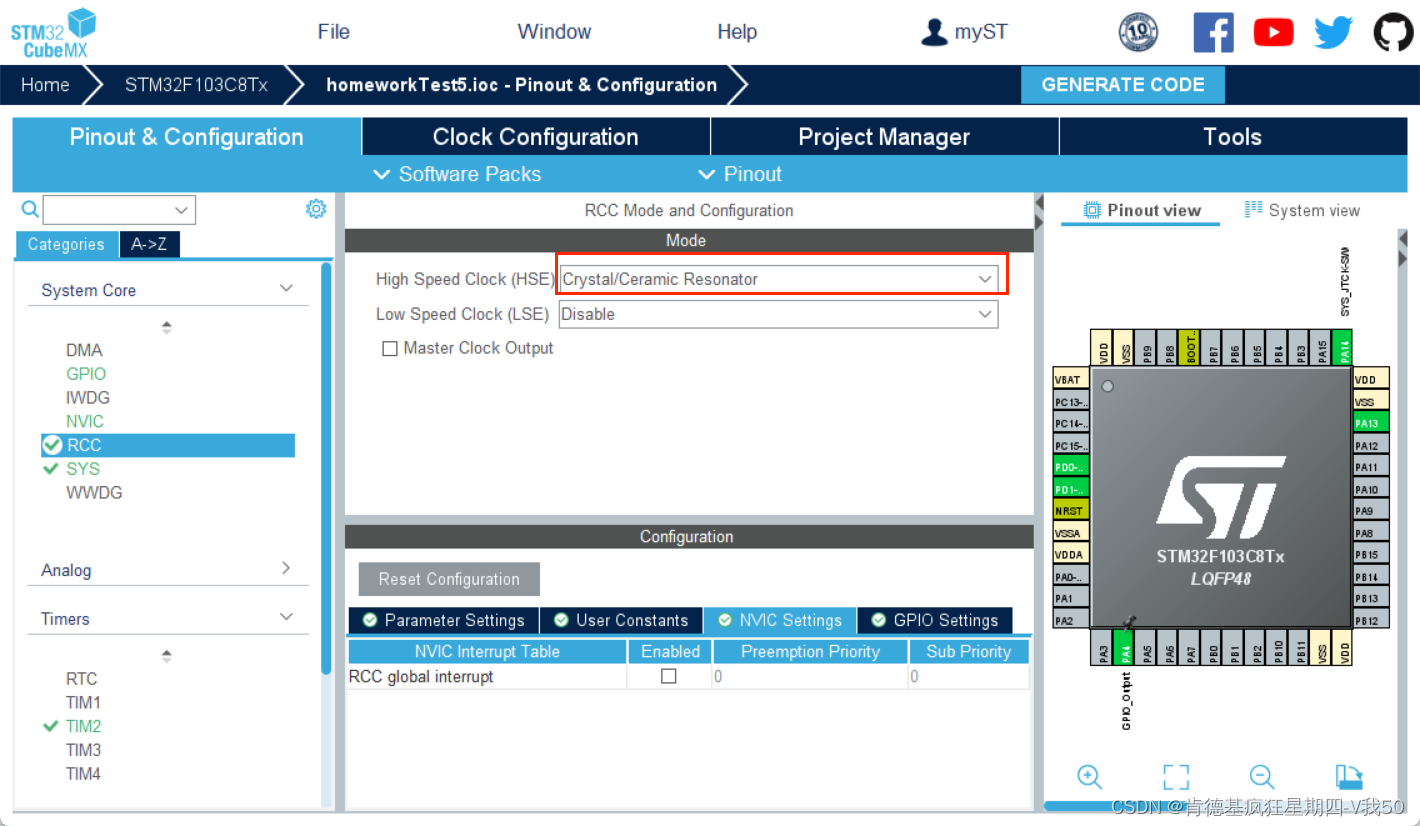This screenshot has width=1420, height=826.
Task: Fit the chip view to the window
Action: [1176, 777]
